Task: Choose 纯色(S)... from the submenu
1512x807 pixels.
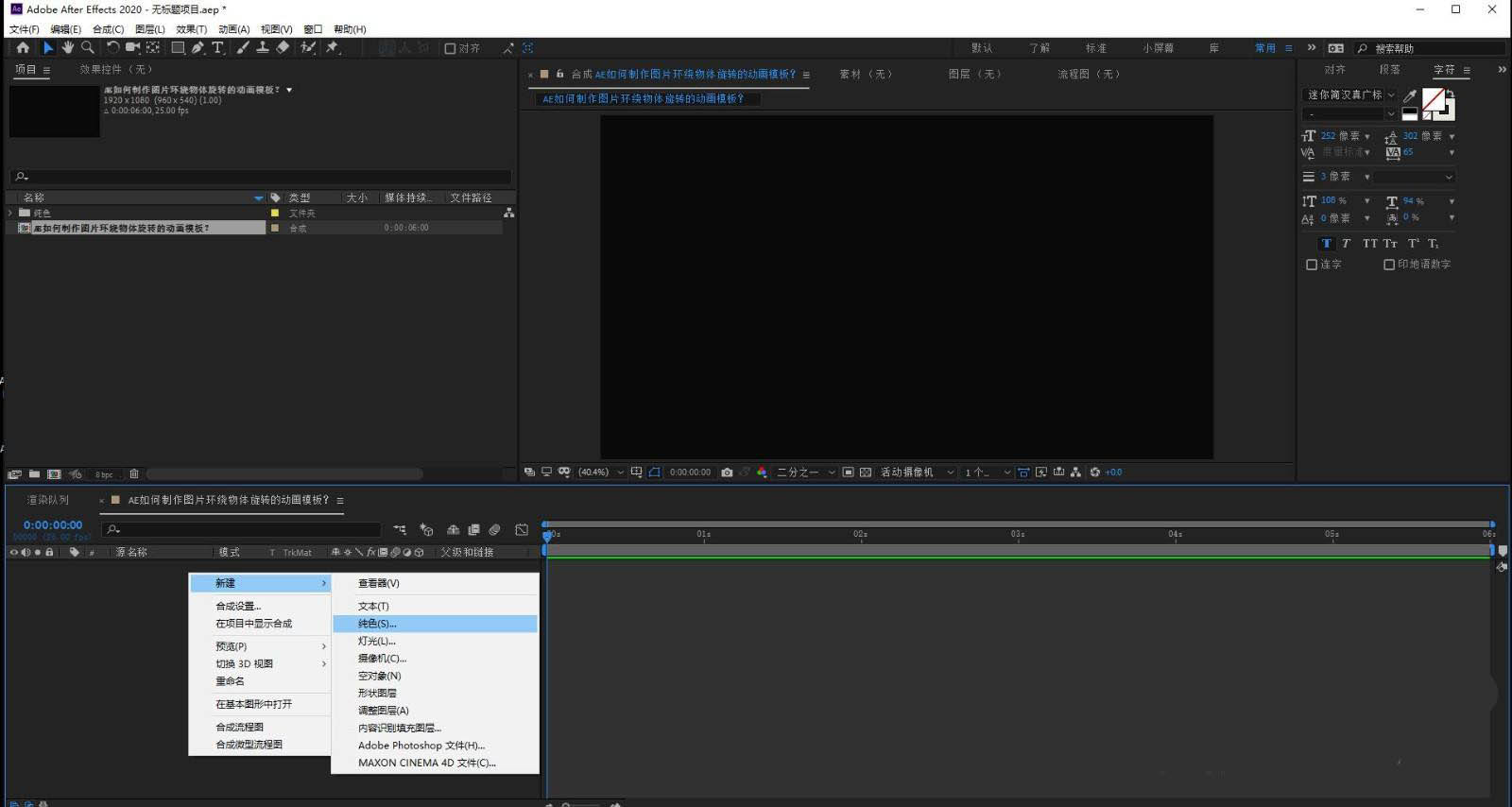Action: point(377,624)
